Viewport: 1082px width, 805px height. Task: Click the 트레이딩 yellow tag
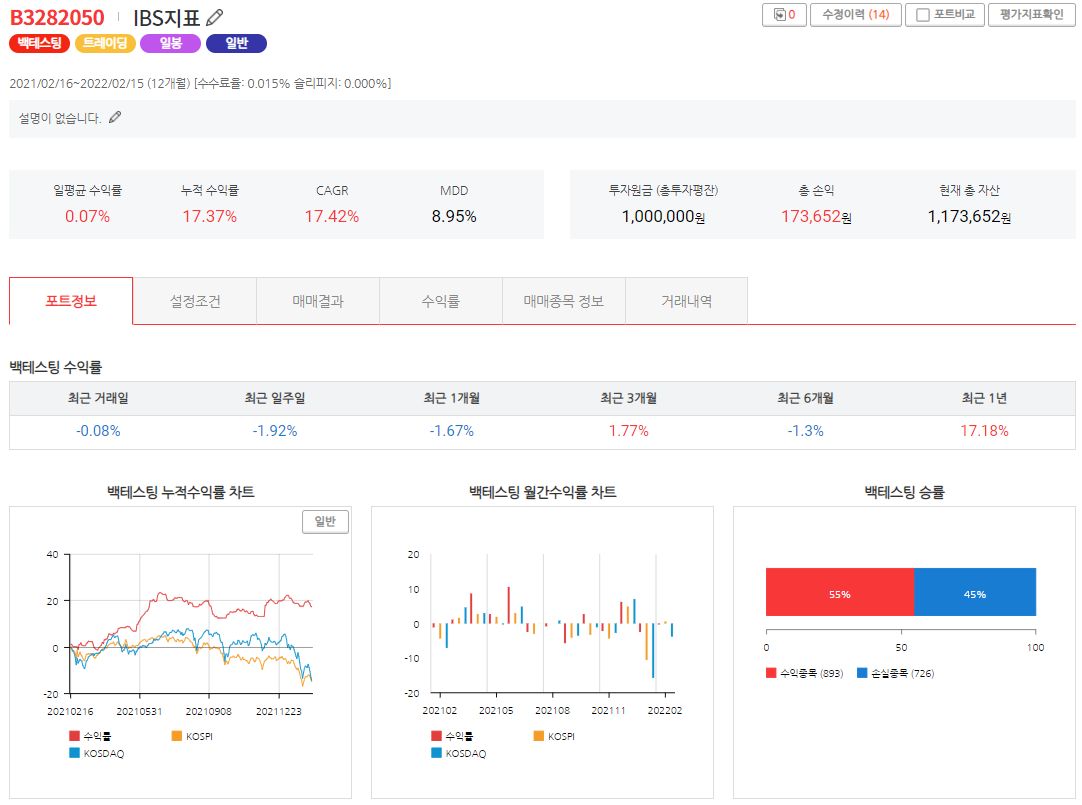[x=105, y=43]
